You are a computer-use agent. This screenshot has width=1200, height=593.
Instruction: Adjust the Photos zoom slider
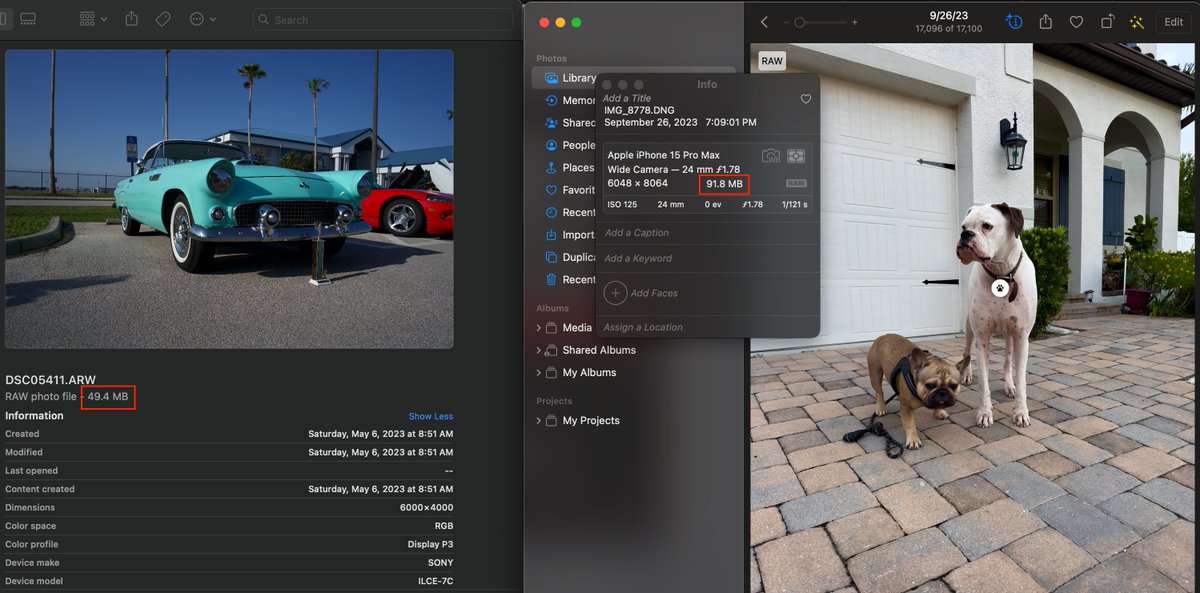(x=820, y=22)
